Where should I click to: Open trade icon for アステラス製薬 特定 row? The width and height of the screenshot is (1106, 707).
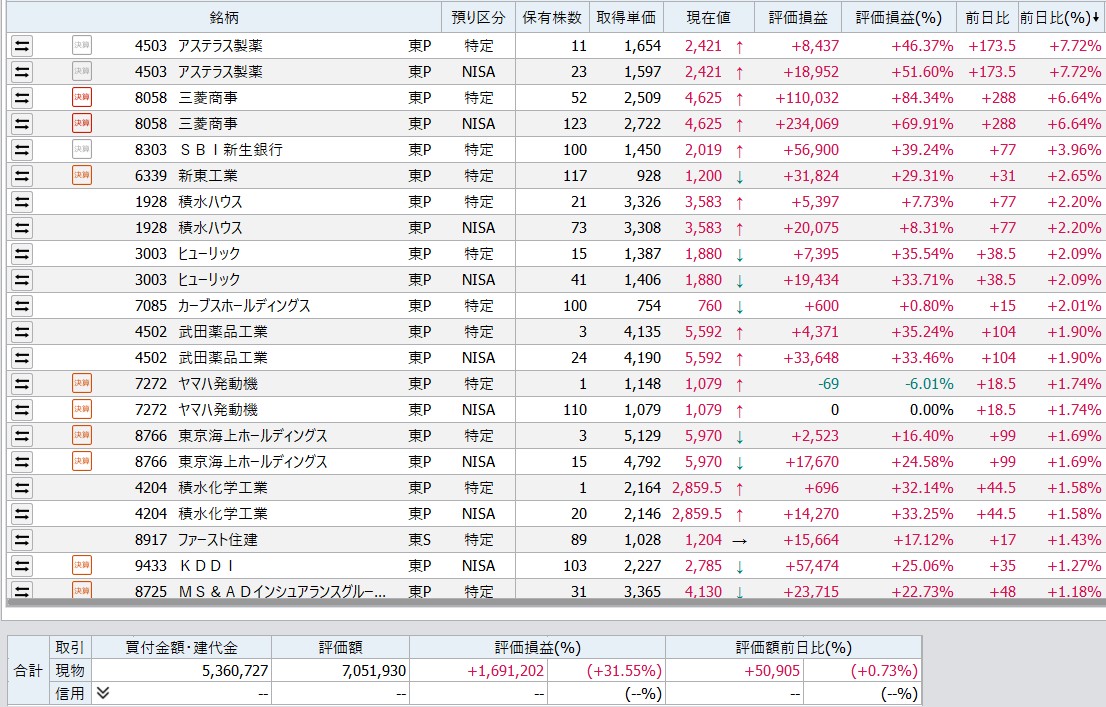point(22,46)
